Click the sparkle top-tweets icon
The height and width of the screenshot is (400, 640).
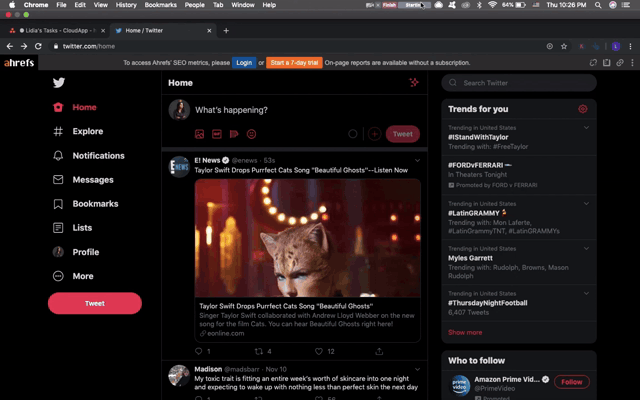pyautogui.click(x=414, y=83)
